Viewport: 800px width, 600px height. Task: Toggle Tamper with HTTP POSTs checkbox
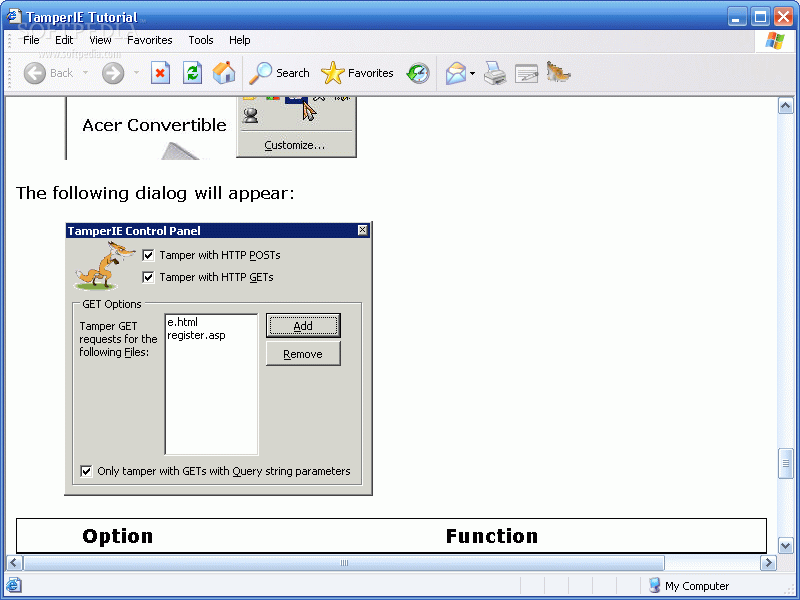coord(148,255)
